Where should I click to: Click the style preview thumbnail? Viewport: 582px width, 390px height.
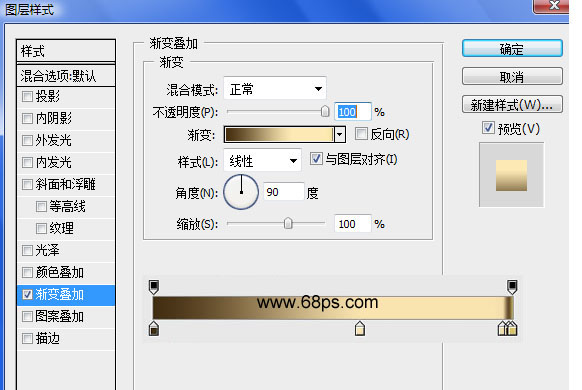click(511, 175)
